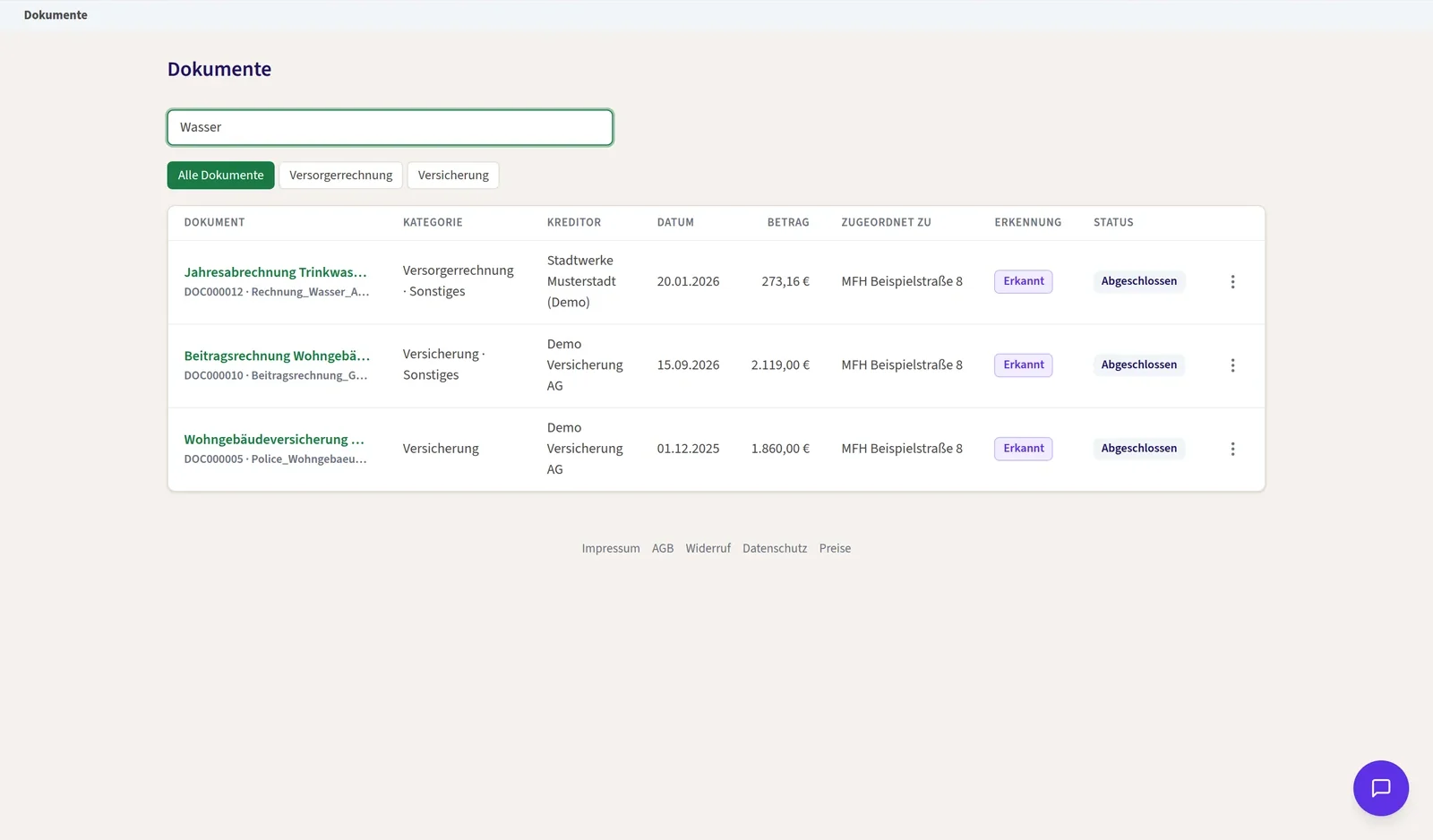Click the BETRAG column header
The image size is (1433, 840).
(788, 223)
